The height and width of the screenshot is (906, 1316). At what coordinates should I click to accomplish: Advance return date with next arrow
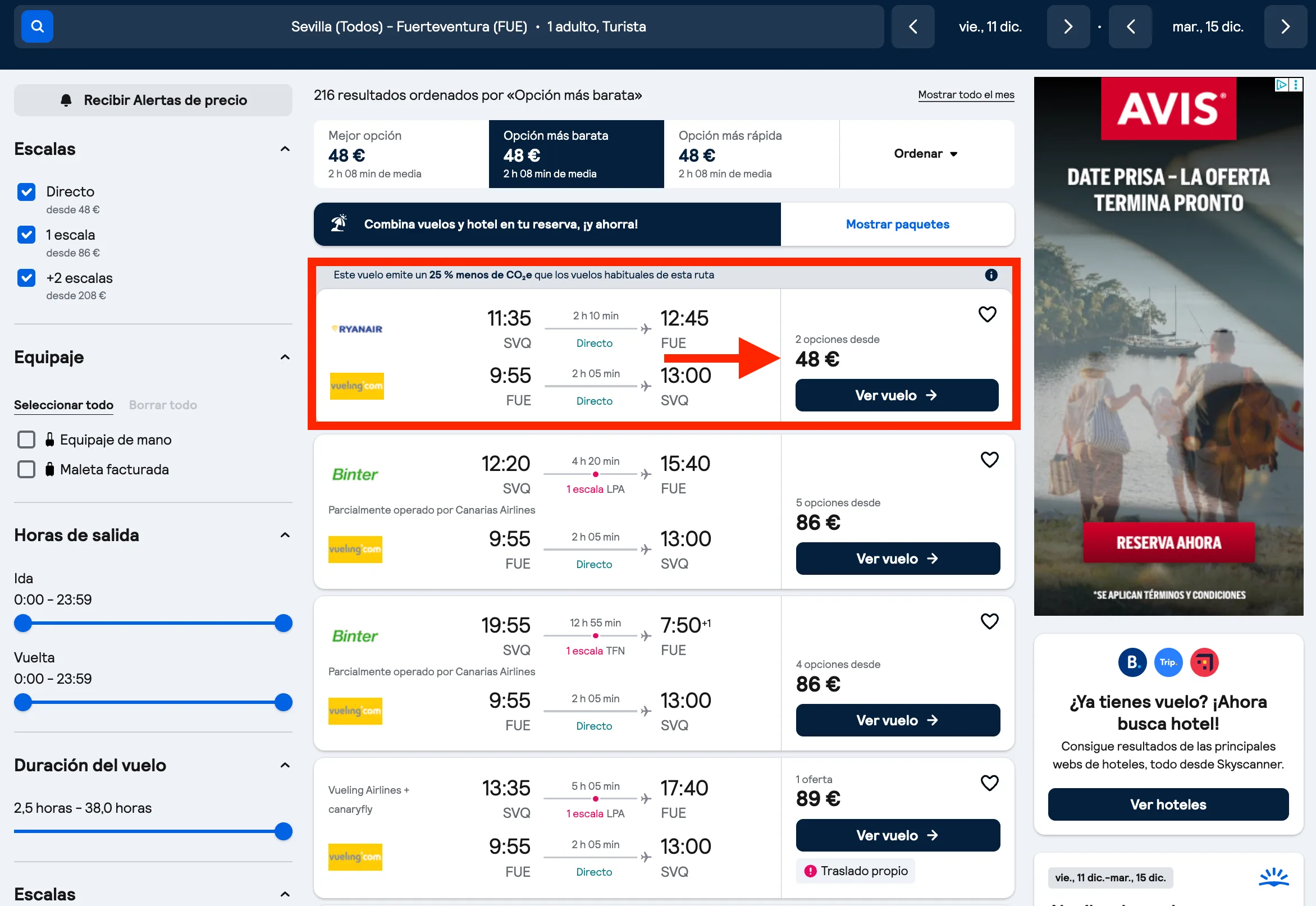[1285, 27]
